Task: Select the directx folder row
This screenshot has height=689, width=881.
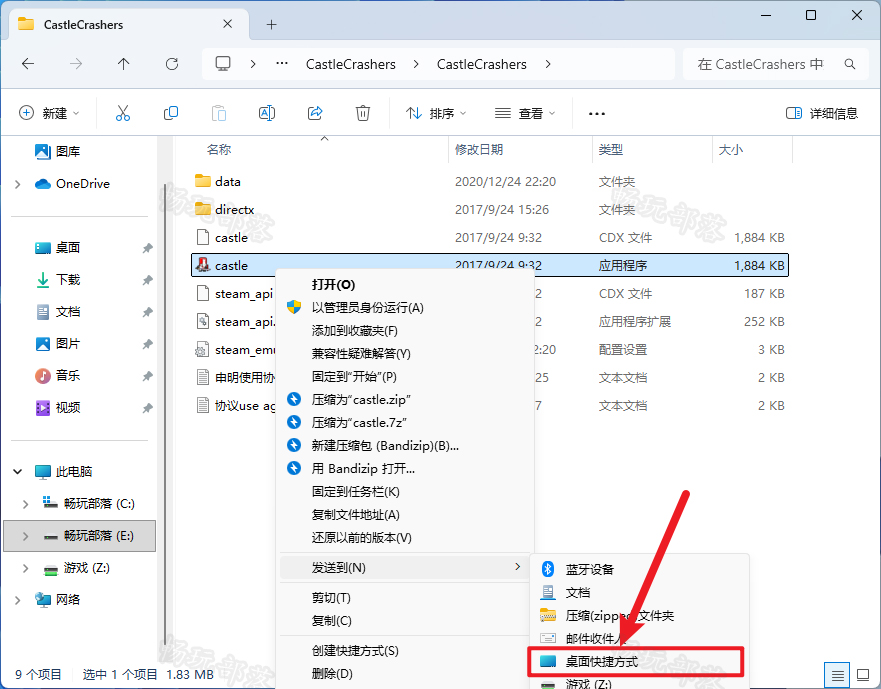Action: click(490, 209)
